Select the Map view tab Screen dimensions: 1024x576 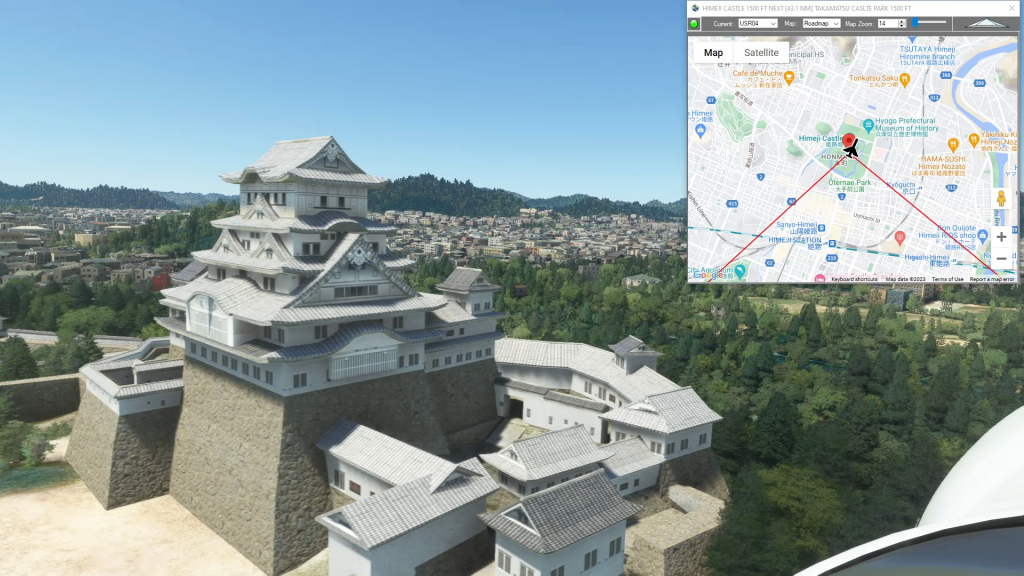(x=713, y=53)
